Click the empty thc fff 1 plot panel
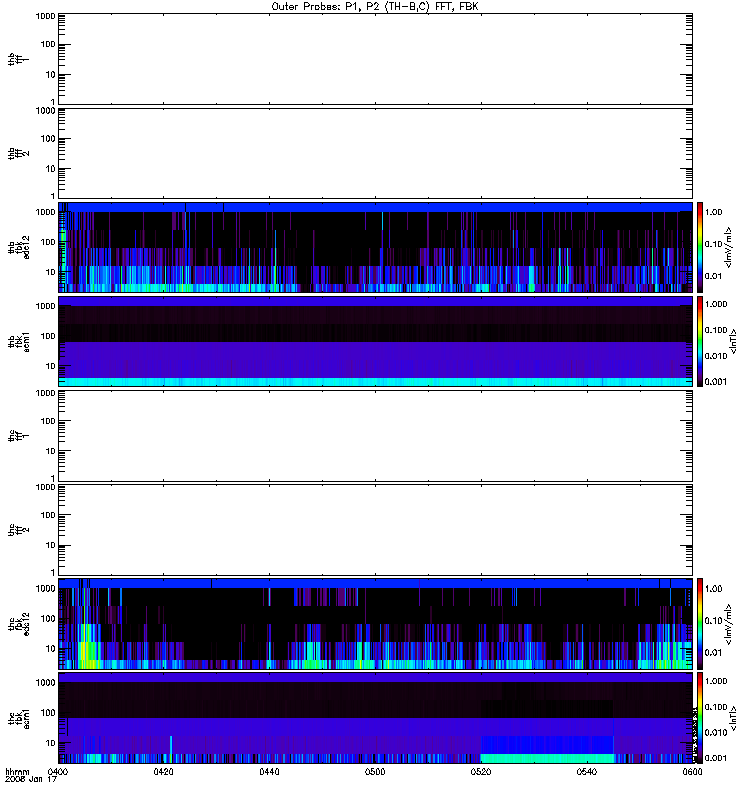 pos(375,436)
